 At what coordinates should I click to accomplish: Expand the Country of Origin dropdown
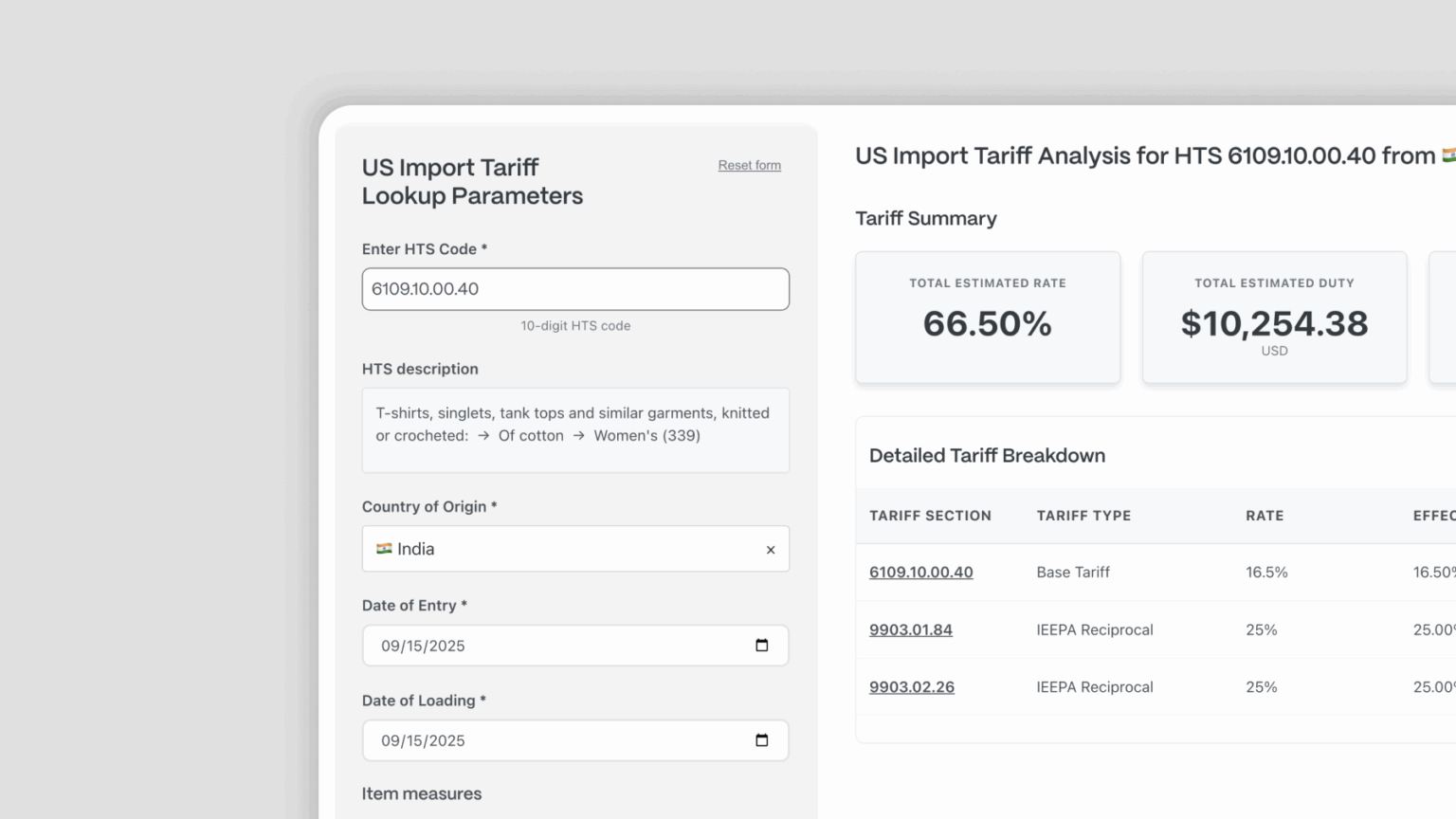[569, 549]
